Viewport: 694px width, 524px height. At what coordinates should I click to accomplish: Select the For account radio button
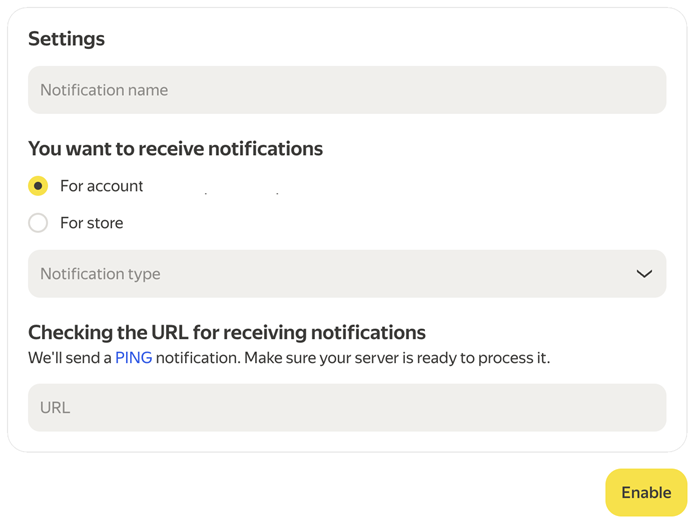[x=38, y=186]
